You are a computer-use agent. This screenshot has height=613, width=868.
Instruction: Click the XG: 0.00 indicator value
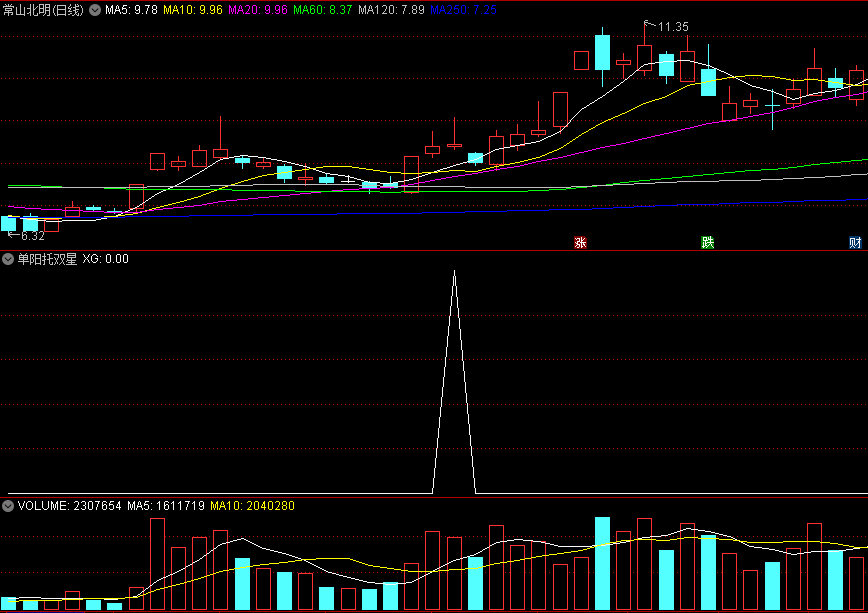tap(106, 259)
